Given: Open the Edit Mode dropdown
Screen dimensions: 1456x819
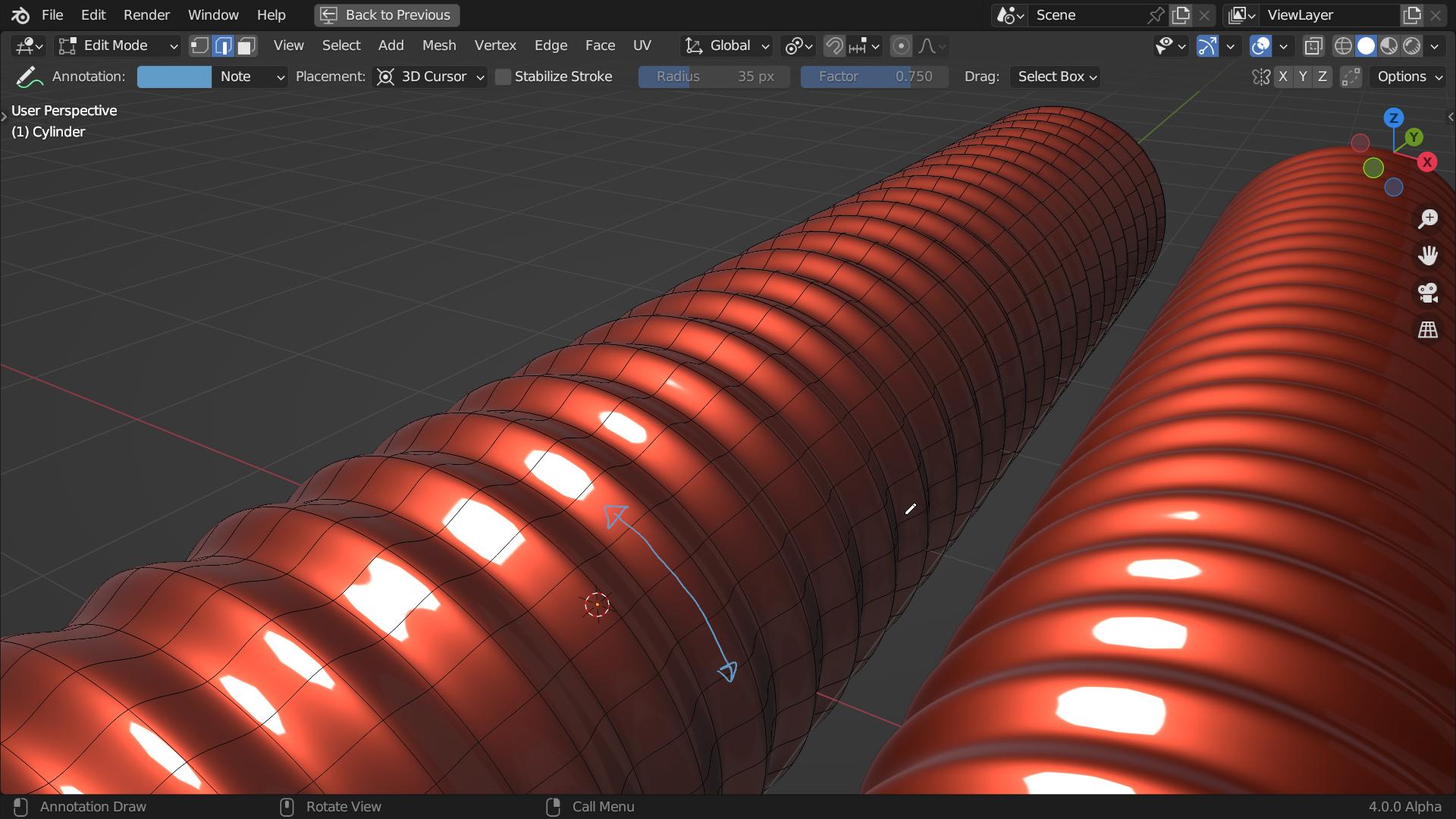Looking at the screenshot, I should point(118,46).
